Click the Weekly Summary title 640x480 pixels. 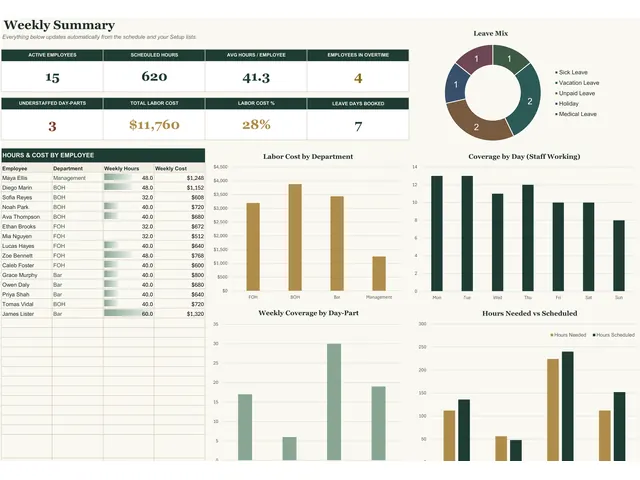[x=59, y=25]
